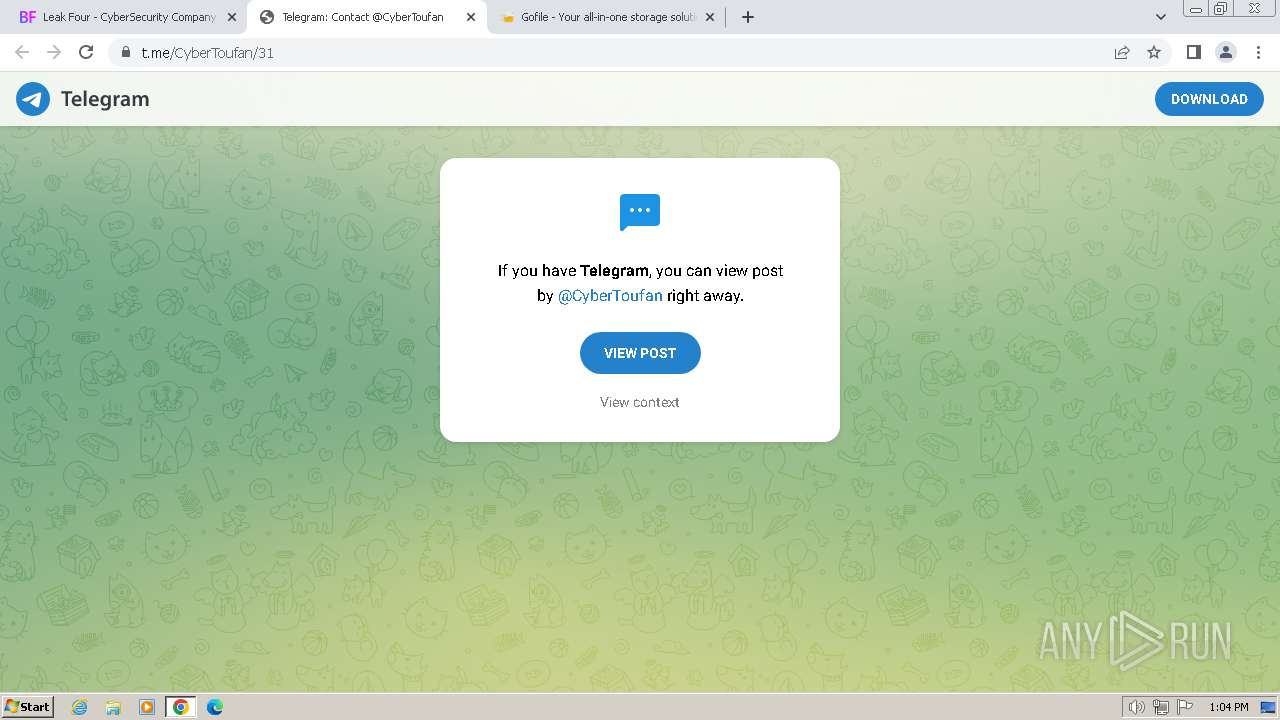
Task: Open the View context link
Action: click(x=640, y=402)
